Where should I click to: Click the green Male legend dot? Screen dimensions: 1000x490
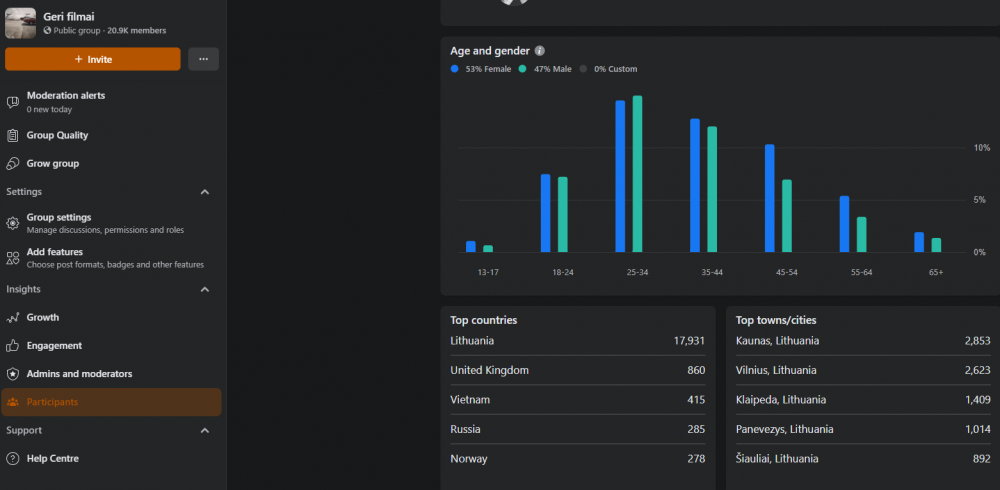pyautogui.click(x=523, y=69)
